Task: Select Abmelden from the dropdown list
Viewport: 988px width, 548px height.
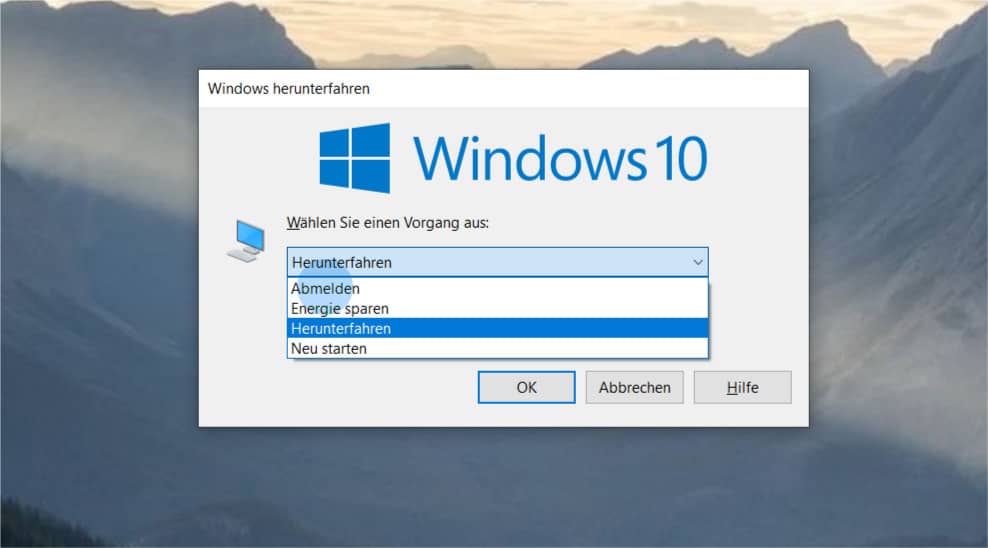Action: click(497, 288)
